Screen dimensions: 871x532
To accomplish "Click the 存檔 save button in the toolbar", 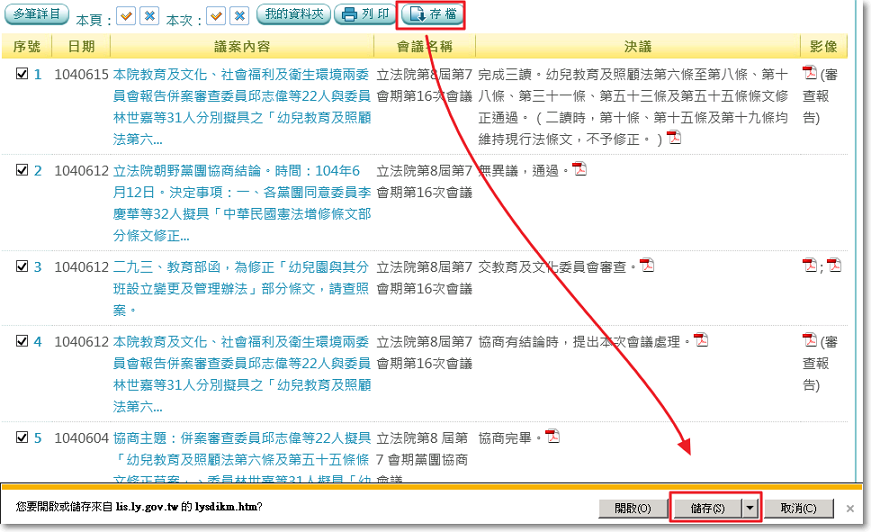I will click(431, 15).
